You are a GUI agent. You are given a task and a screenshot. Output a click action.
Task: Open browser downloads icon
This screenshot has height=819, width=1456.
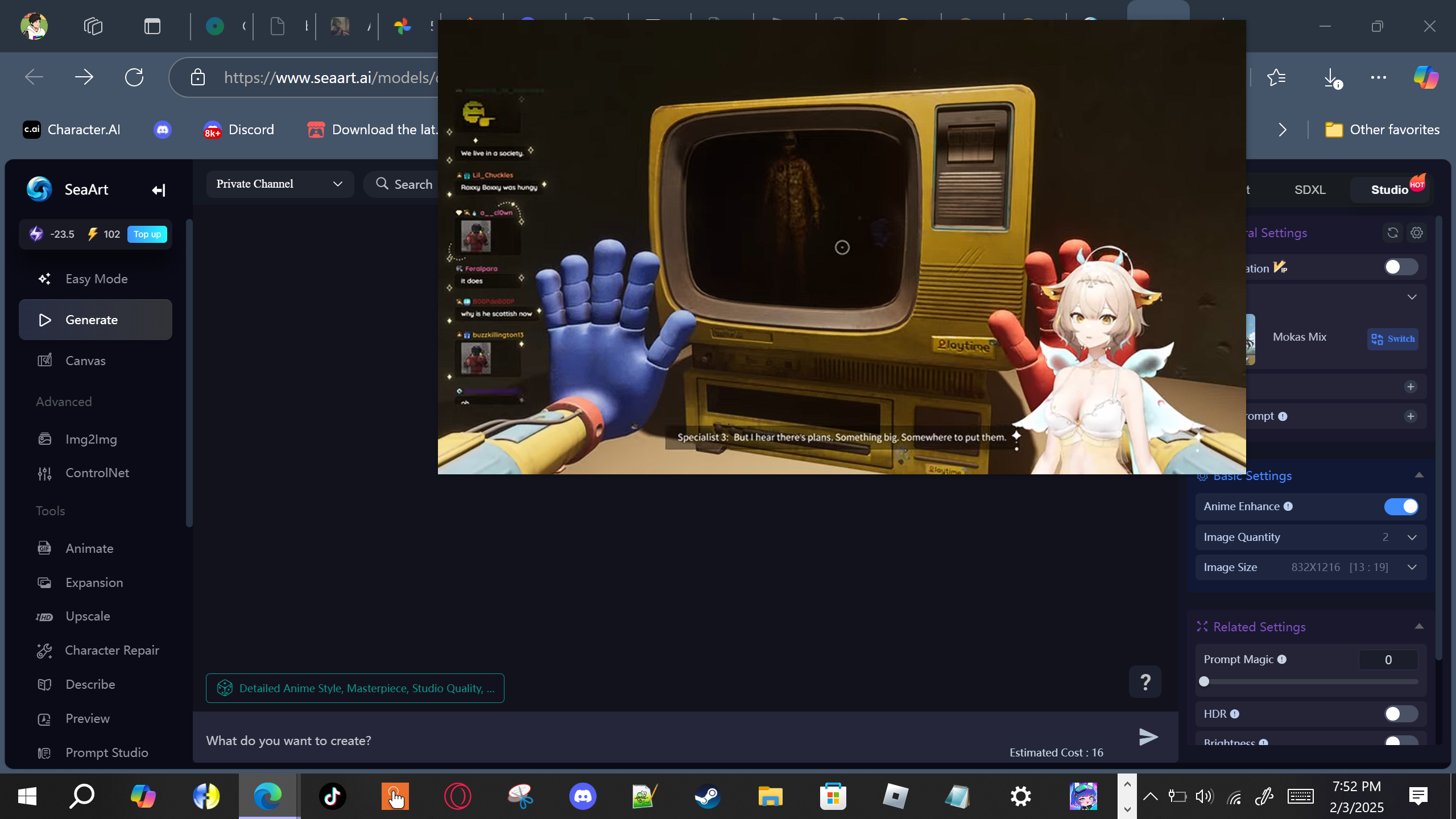(1331, 77)
